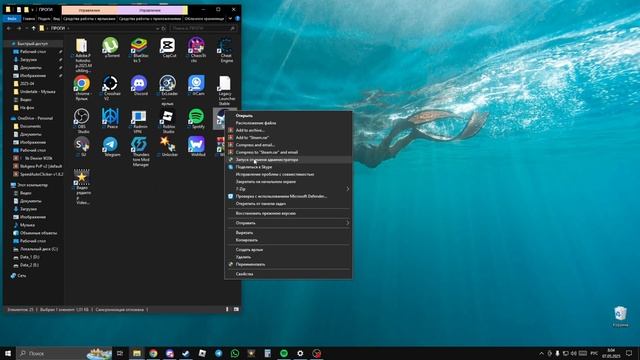Image resolution: width=640 pixels, height=360 pixels.
Task: Select the Telegram shortcut in the folder
Action: [x=111, y=147]
